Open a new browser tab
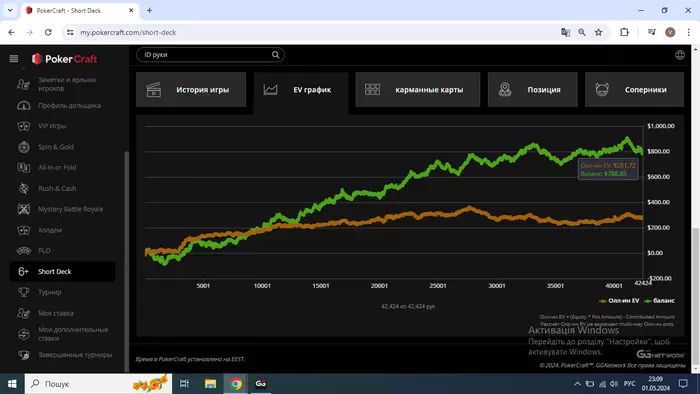 [x=150, y=10]
